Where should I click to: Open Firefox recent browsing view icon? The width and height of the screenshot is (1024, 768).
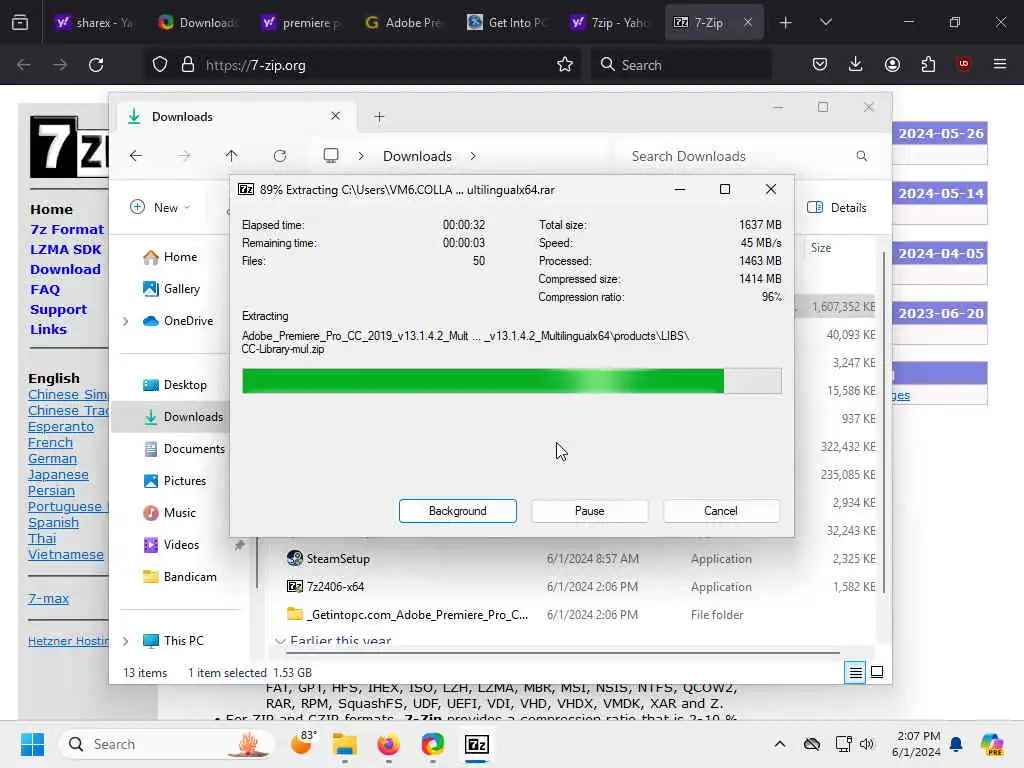pyautogui.click(x=20, y=23)
